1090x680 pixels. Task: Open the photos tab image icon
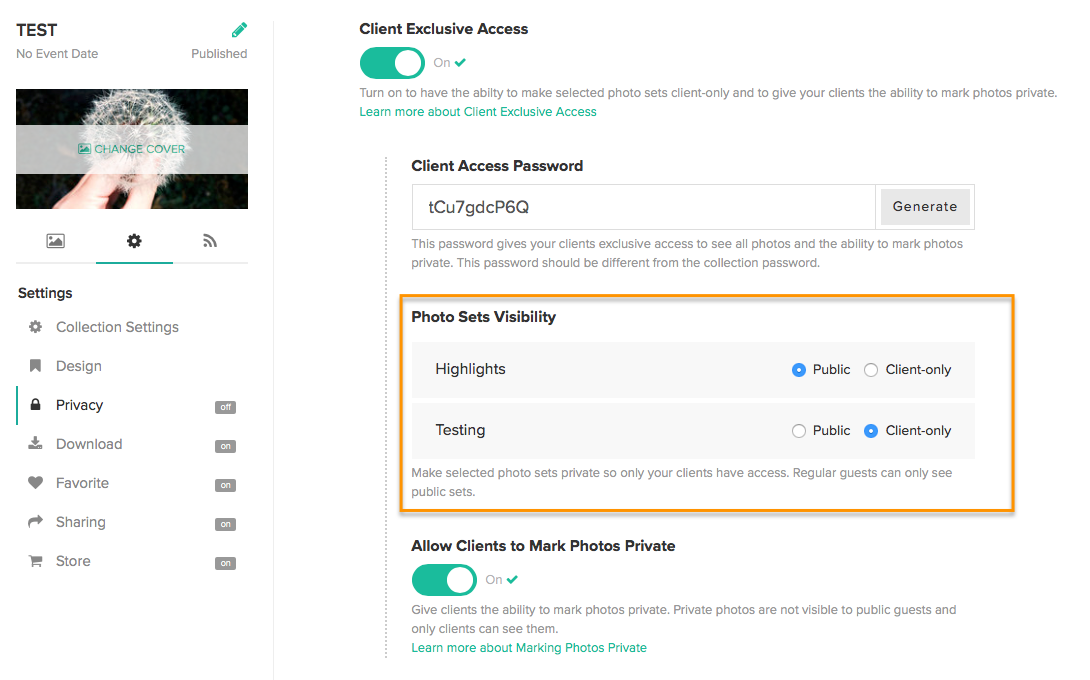click(56, 241)
